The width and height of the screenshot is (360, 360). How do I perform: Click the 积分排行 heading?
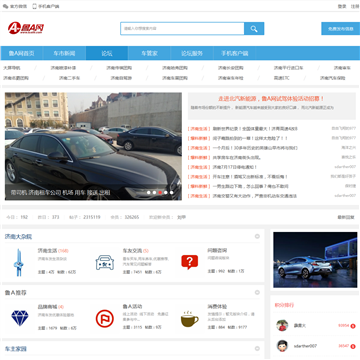pyautogui.click(x=284, y=305)
